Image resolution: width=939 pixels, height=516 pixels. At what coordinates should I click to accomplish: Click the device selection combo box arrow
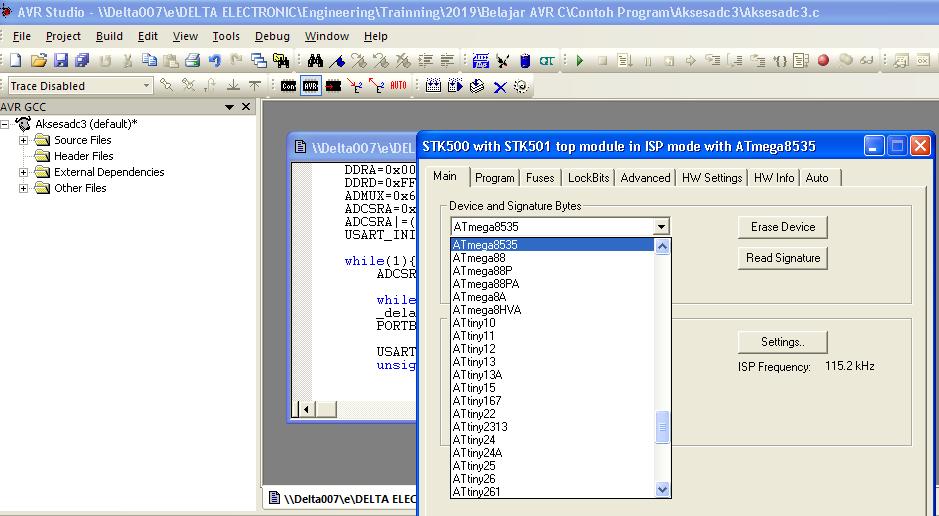point(660,227)
